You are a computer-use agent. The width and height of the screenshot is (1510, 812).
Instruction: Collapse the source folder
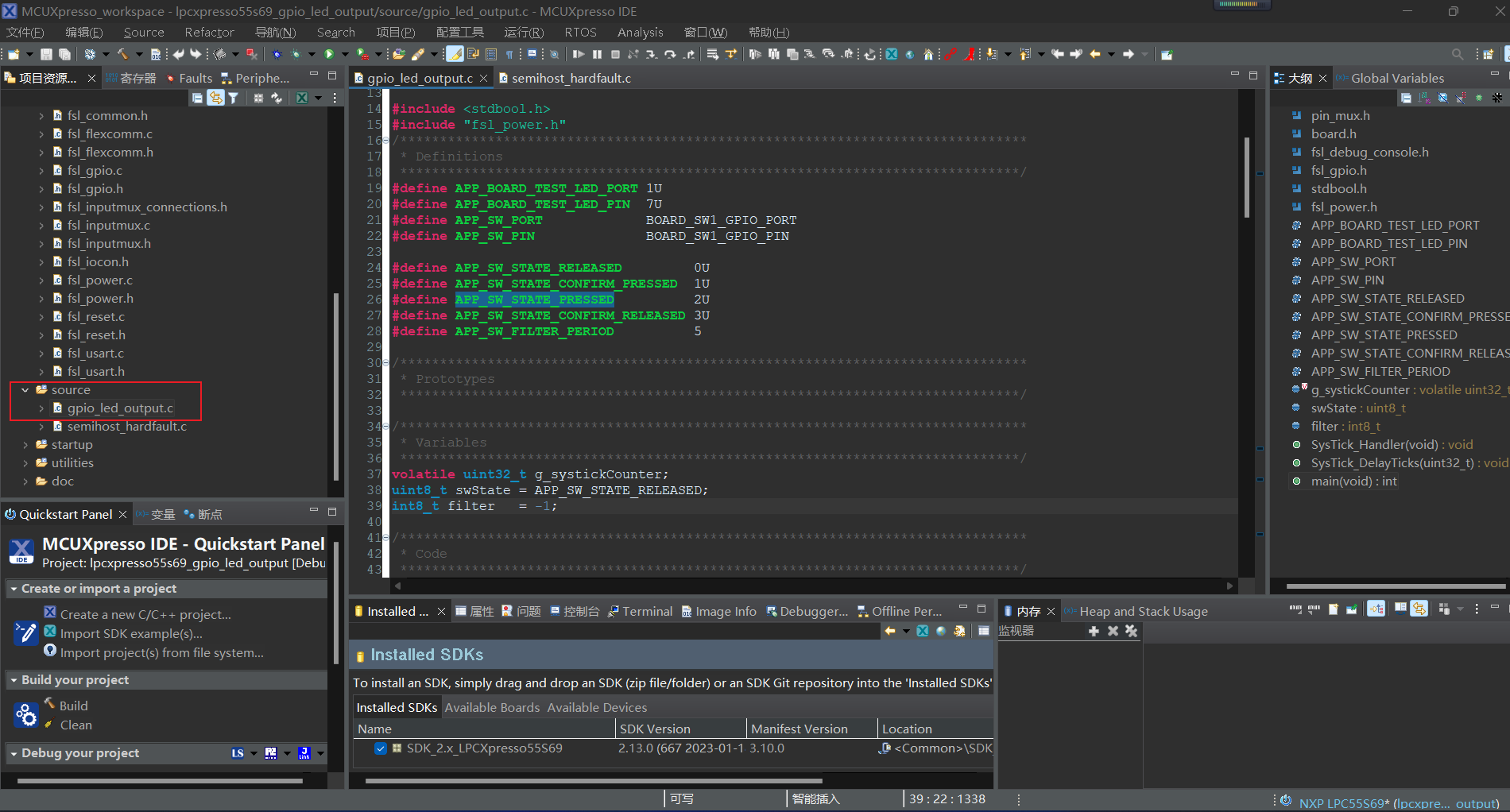pyautogui.click(x=25, y=390)
